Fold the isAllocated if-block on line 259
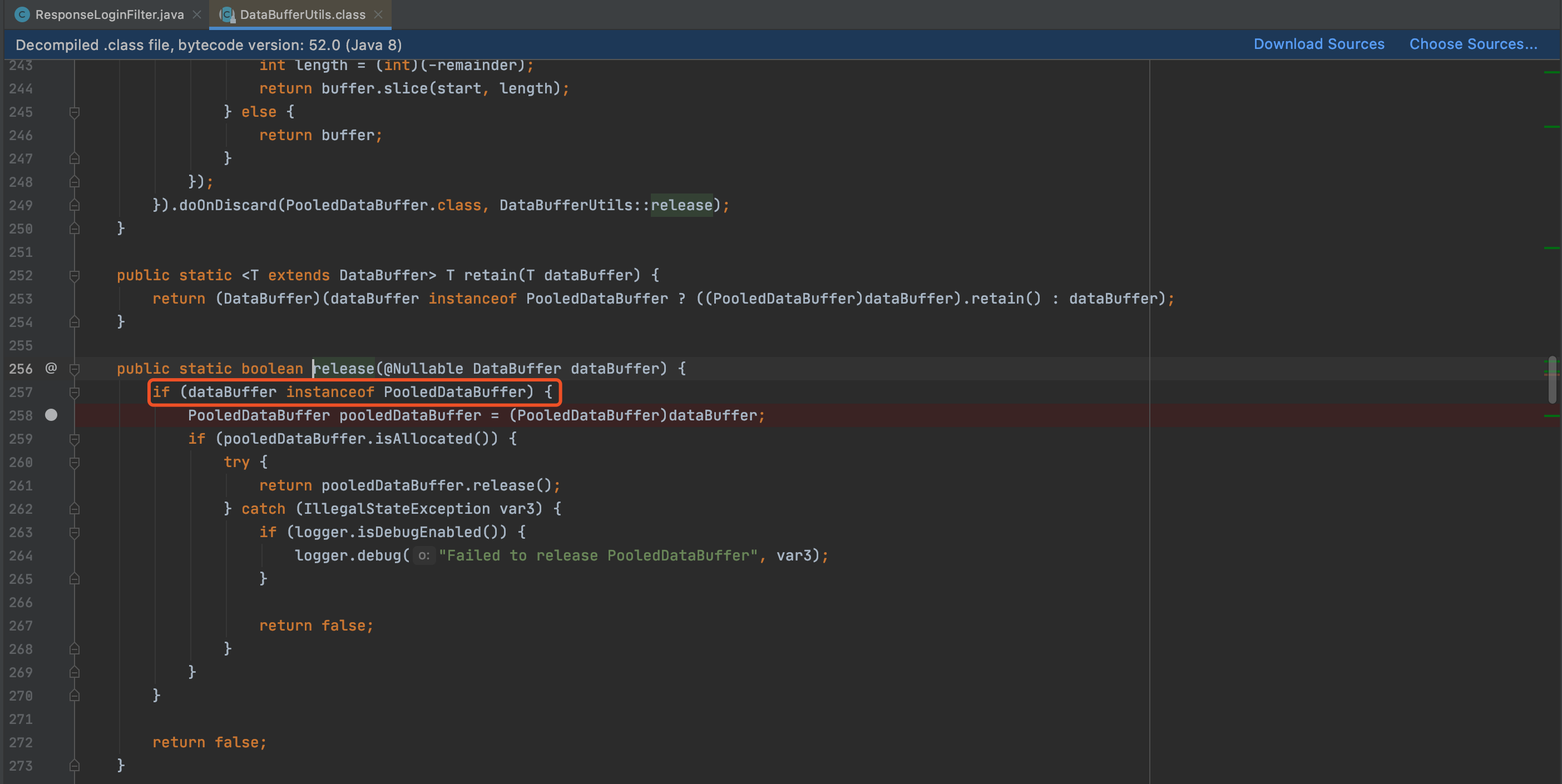Image resolution: width=1562 pixels, height=784 pixels. click(x=75, y=439)
